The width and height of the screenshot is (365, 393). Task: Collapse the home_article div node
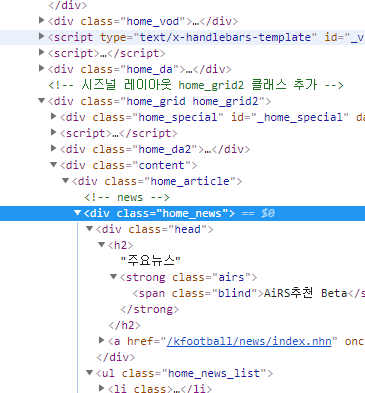65,180
